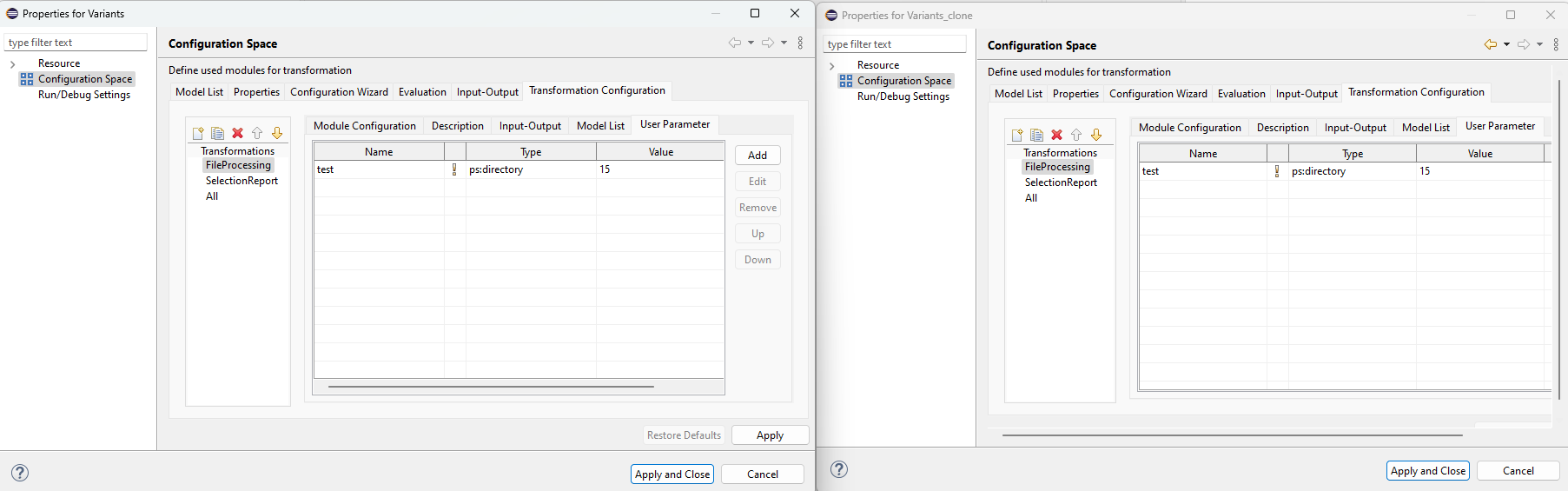Open back history dropdown in Variants_clone window

(x=1506, y=44)
